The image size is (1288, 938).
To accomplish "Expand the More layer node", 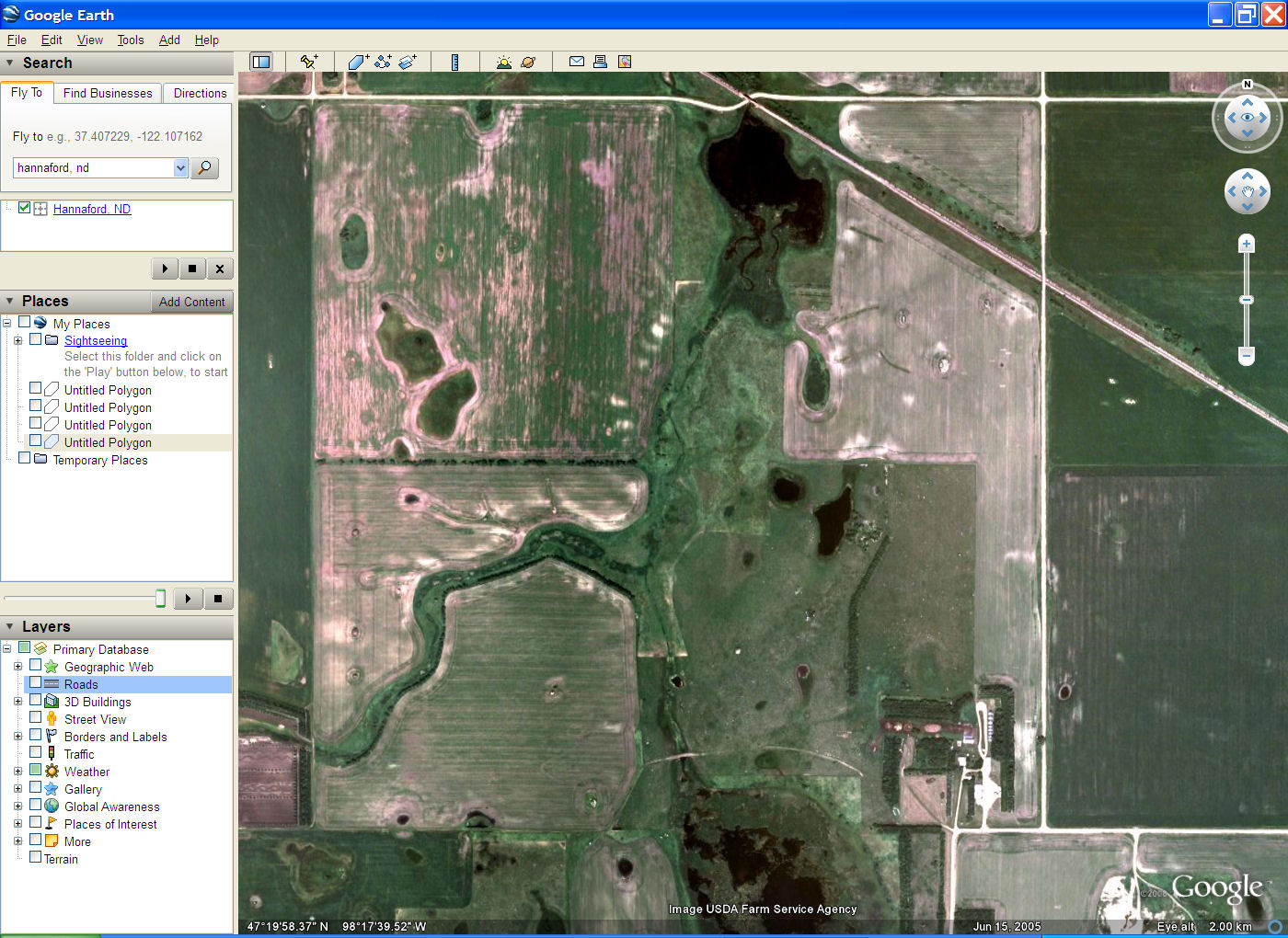I will click(x=17, y=841).
